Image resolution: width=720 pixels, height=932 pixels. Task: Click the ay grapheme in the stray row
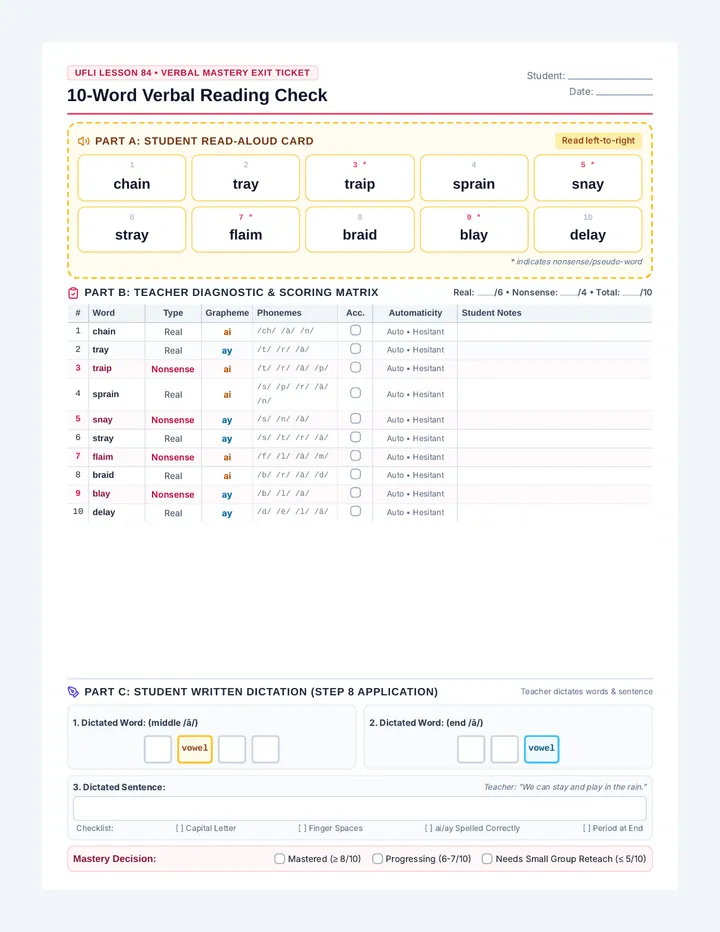tap(227, 439)
